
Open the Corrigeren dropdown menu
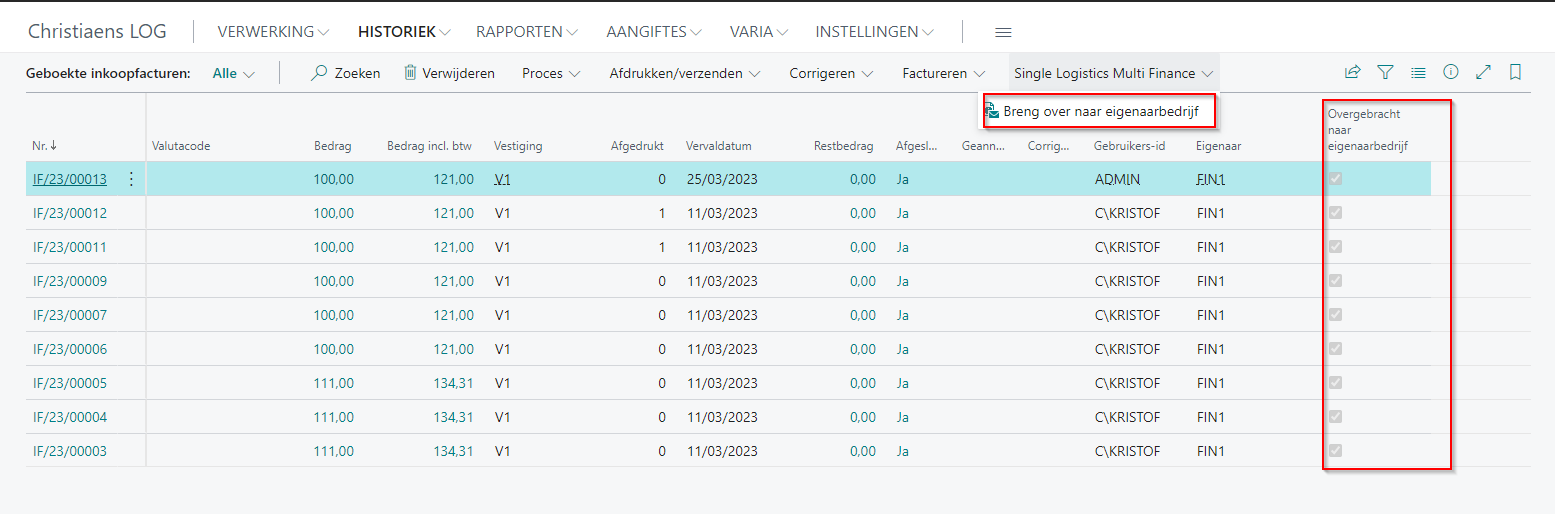pyautogui.click(x=831, y=73)
